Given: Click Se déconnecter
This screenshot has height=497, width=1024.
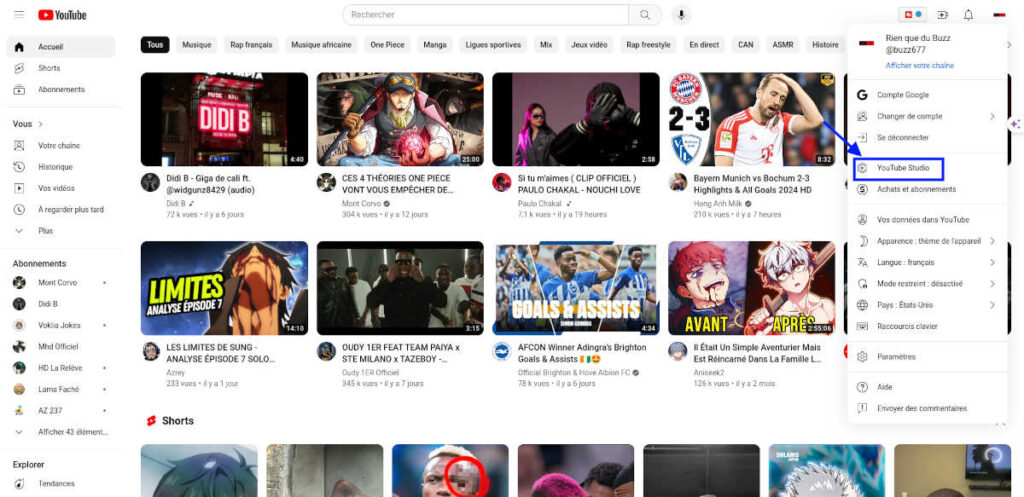Looking at the screenshot, I should pos(927,138).
